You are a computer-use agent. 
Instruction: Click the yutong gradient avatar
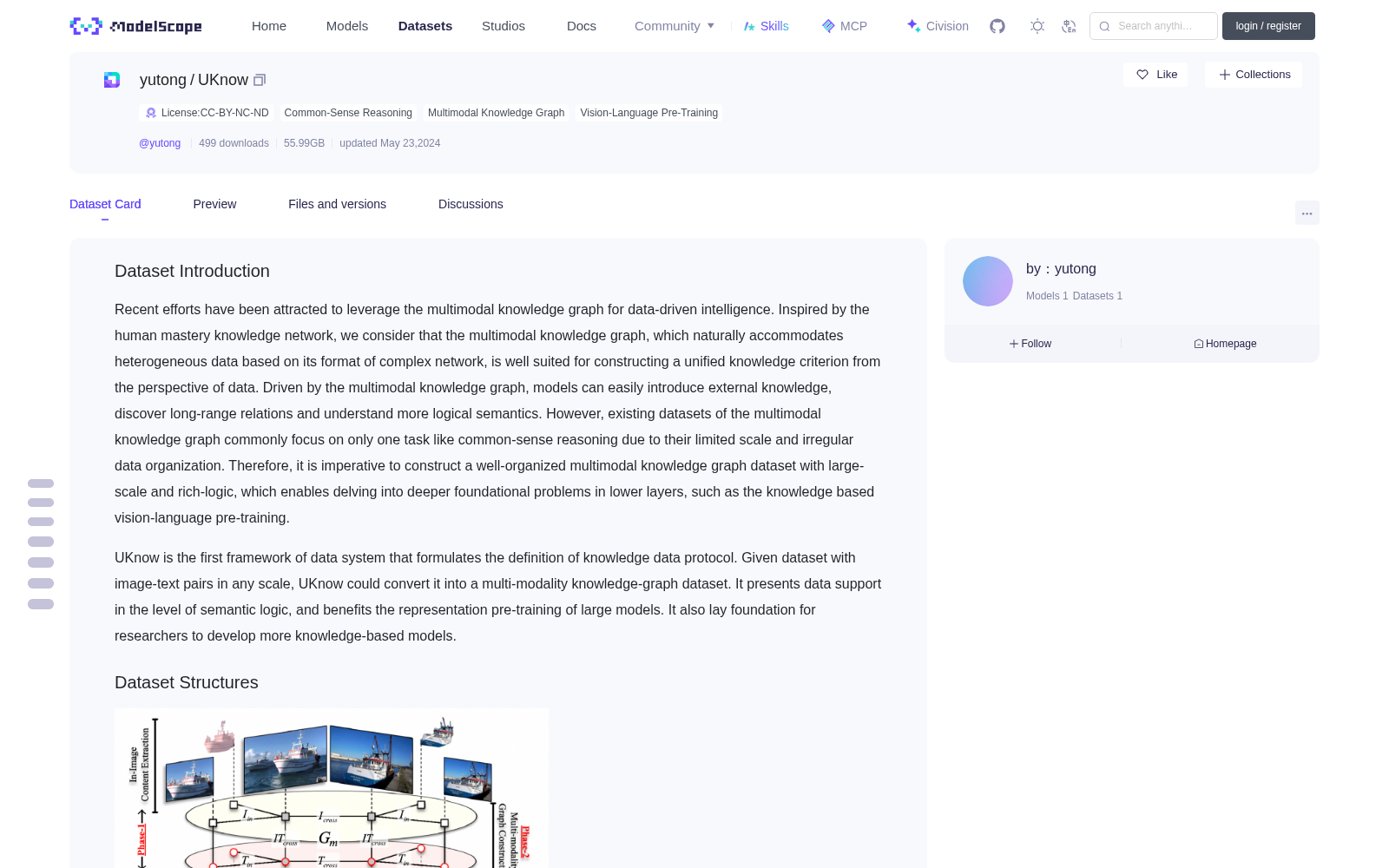988,281
